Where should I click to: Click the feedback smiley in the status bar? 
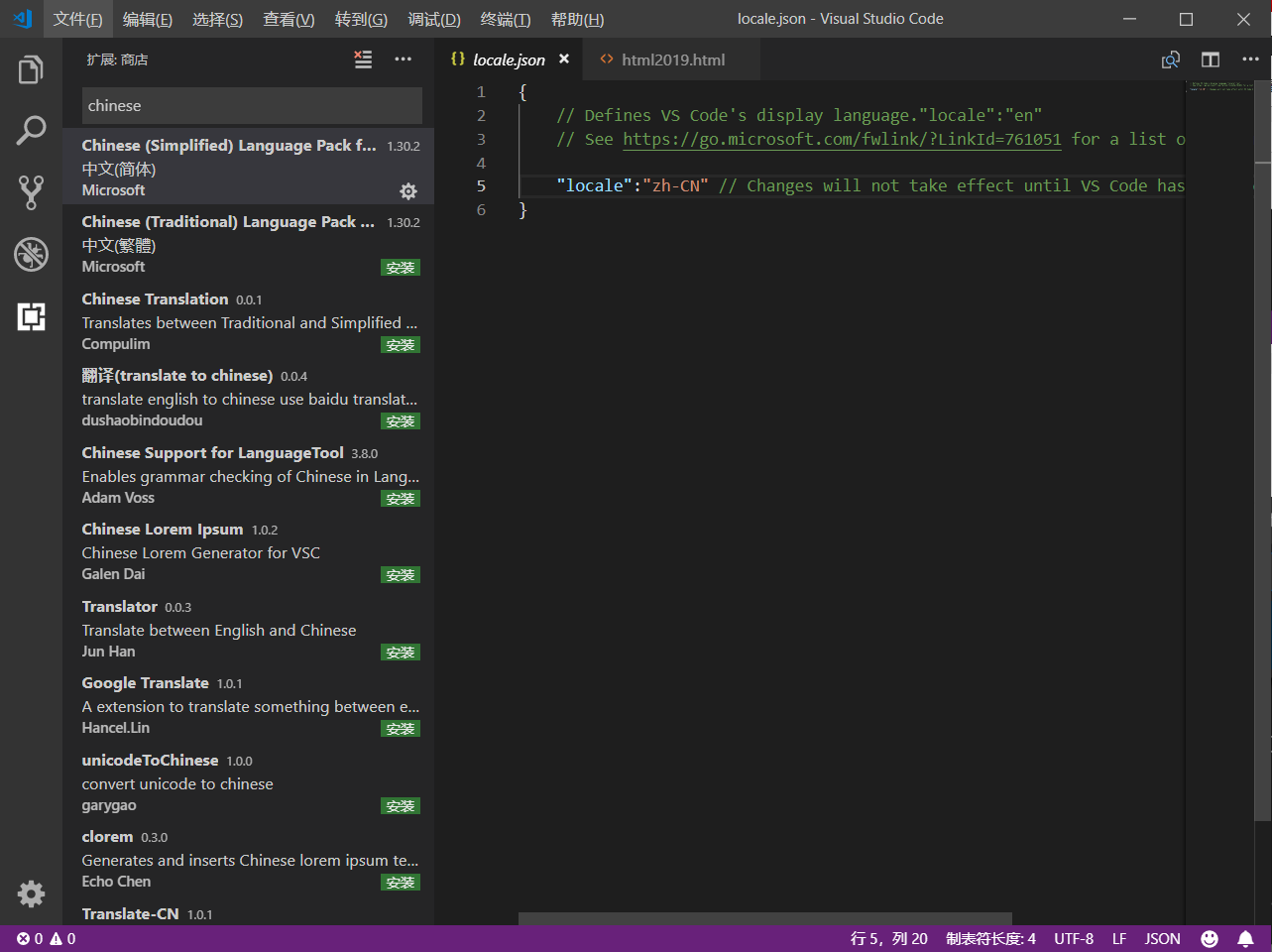[x=1209, y=938]
